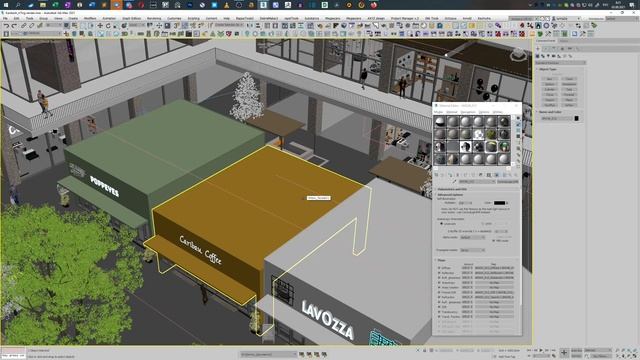
Task: Click Get Material in Material Editor
Action: click(436, 175)
